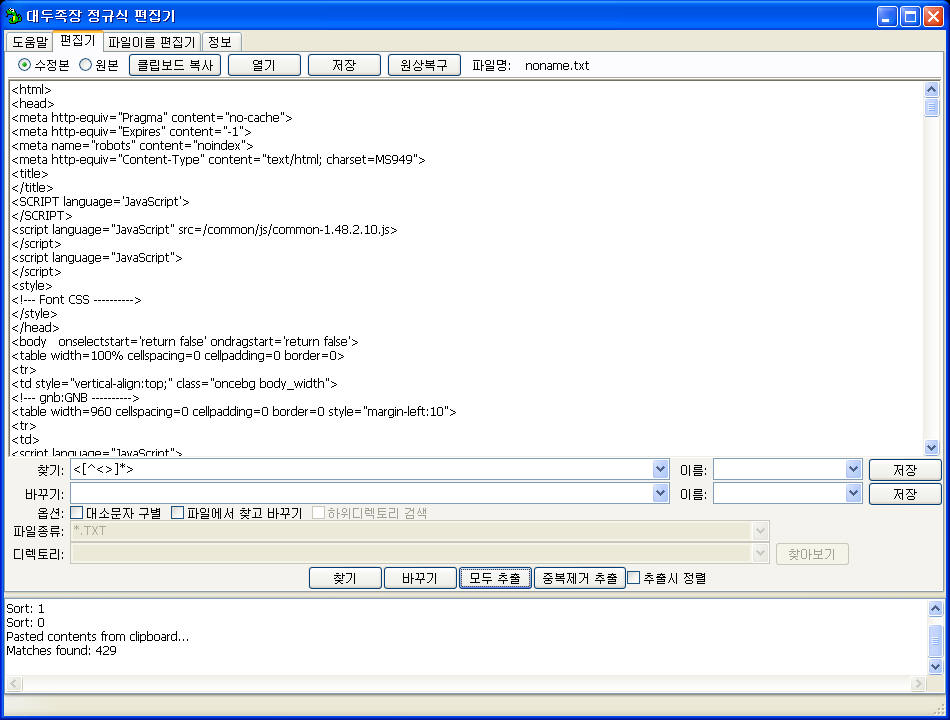Click the charset=MS949 meta line

point(218,159)
